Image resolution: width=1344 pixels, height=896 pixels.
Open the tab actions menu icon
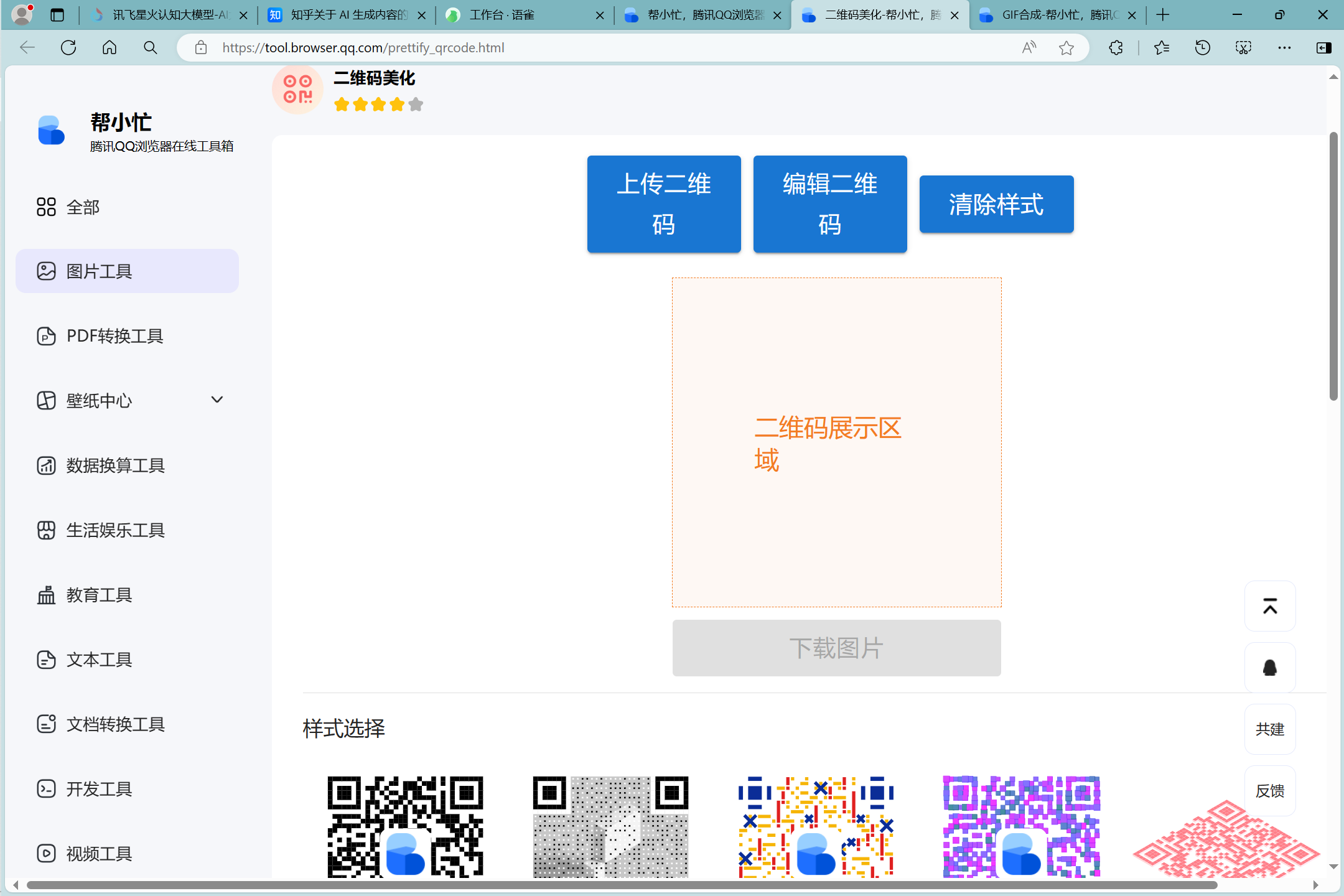point(57,15)
